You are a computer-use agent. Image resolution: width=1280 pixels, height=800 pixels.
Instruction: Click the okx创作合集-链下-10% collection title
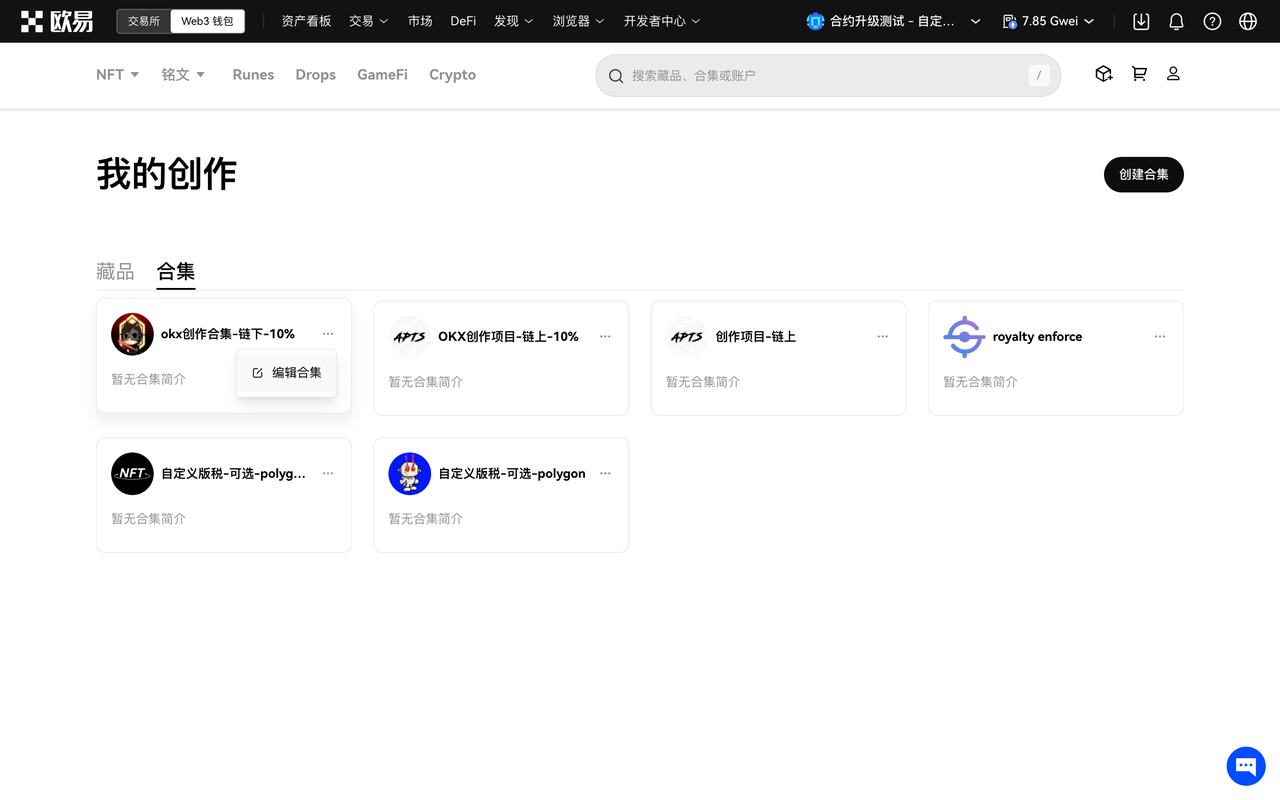228,334
